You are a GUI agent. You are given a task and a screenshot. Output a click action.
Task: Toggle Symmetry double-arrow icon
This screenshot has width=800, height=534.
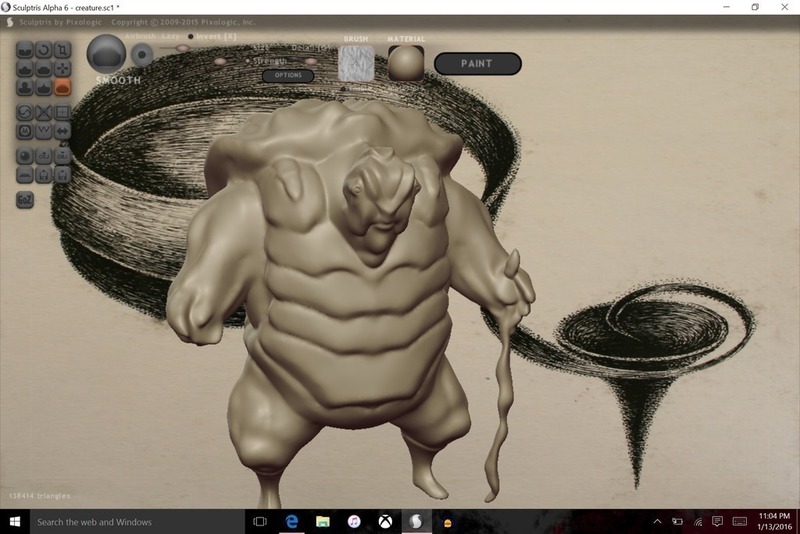[63, 131]
